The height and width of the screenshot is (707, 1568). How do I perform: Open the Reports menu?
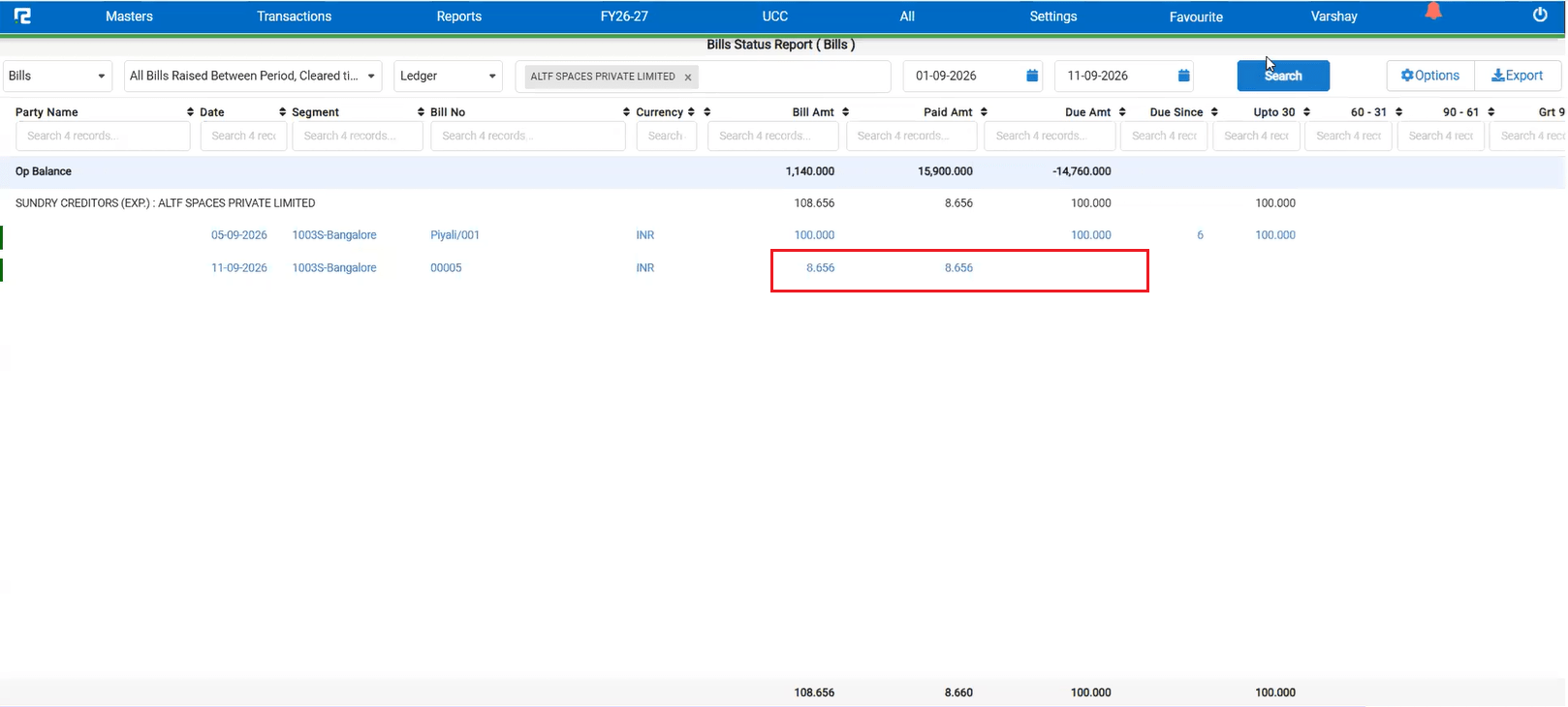tap(458, 16)
